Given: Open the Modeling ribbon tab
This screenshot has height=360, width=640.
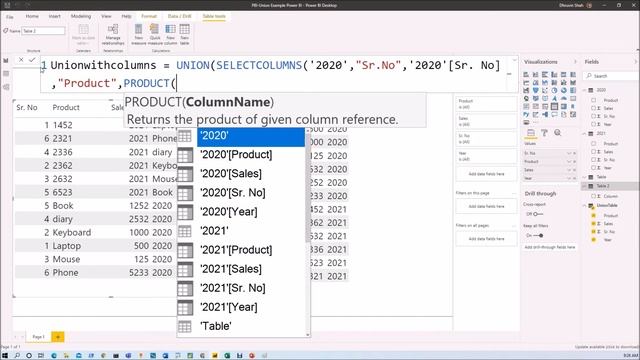Looking at the screenshot, I should (81, 16).
